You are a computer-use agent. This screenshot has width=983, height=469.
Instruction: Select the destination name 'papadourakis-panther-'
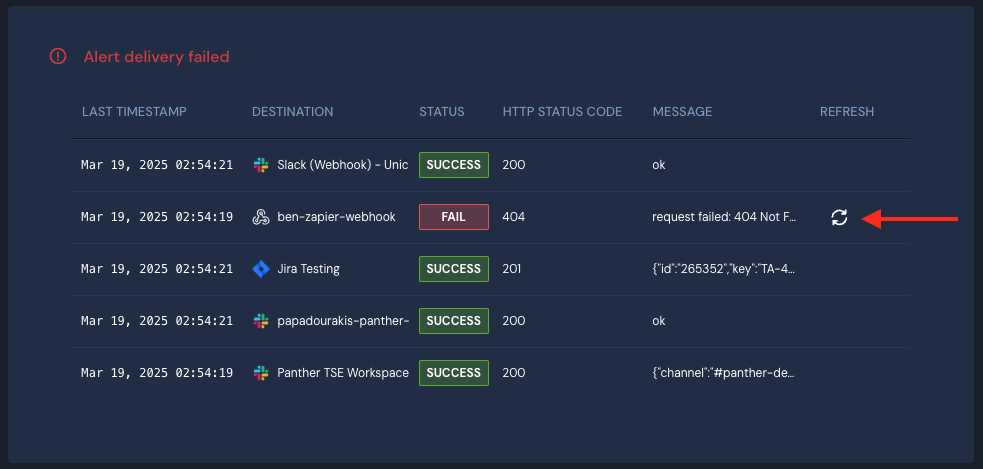[343, 321]
